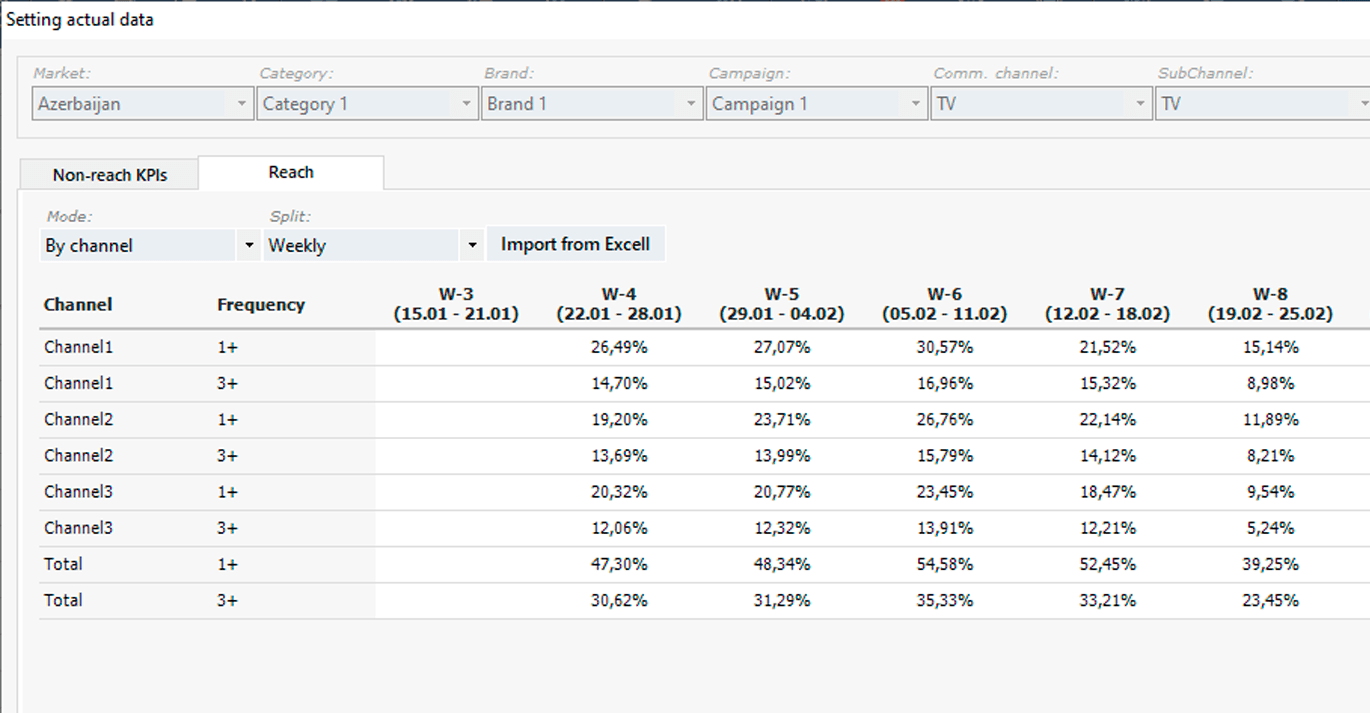This screenshot has height=713, width=1370.
Task: Open the Comm. channel dropdown showing TV
Action: (1042, 104)
